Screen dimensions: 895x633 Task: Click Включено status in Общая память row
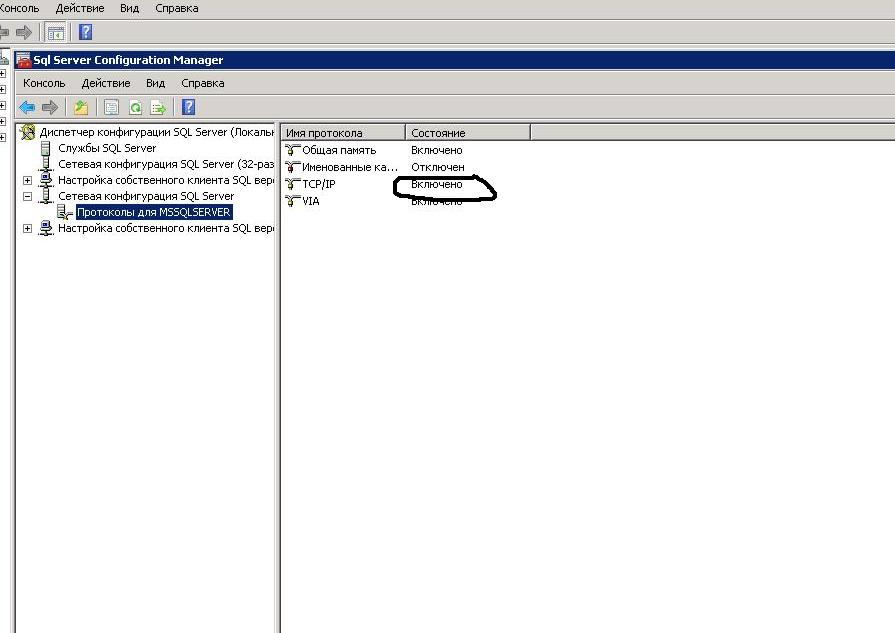pos(437,150)
